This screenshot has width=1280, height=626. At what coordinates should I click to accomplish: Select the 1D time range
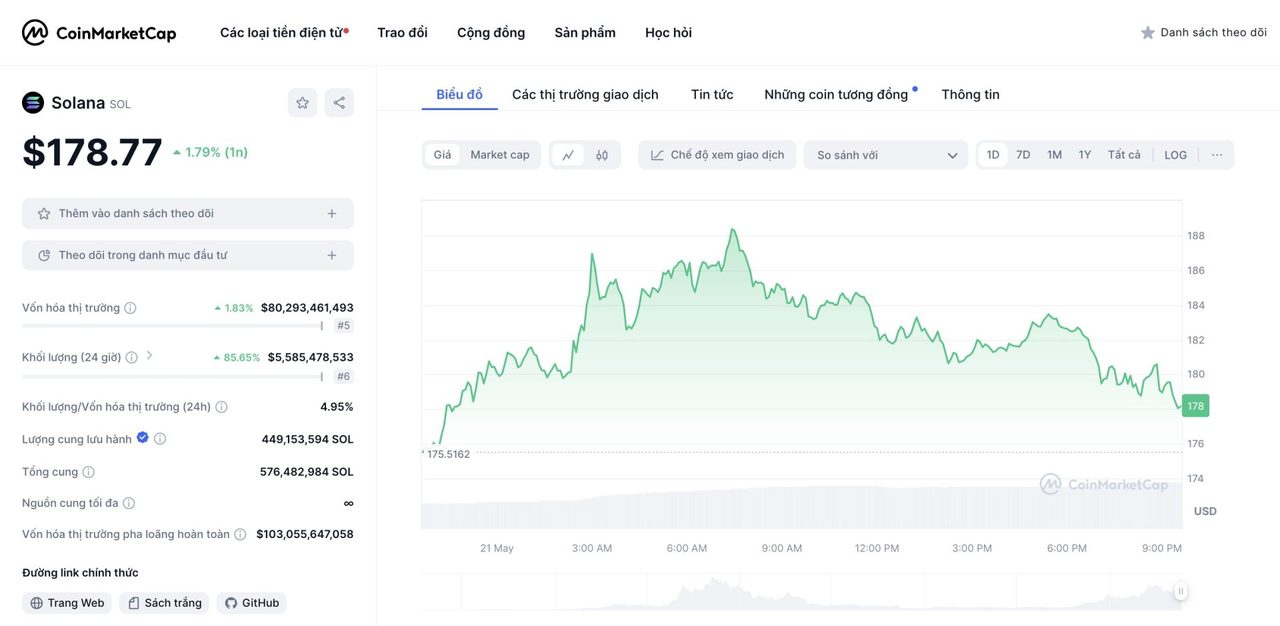pos(993,155)
